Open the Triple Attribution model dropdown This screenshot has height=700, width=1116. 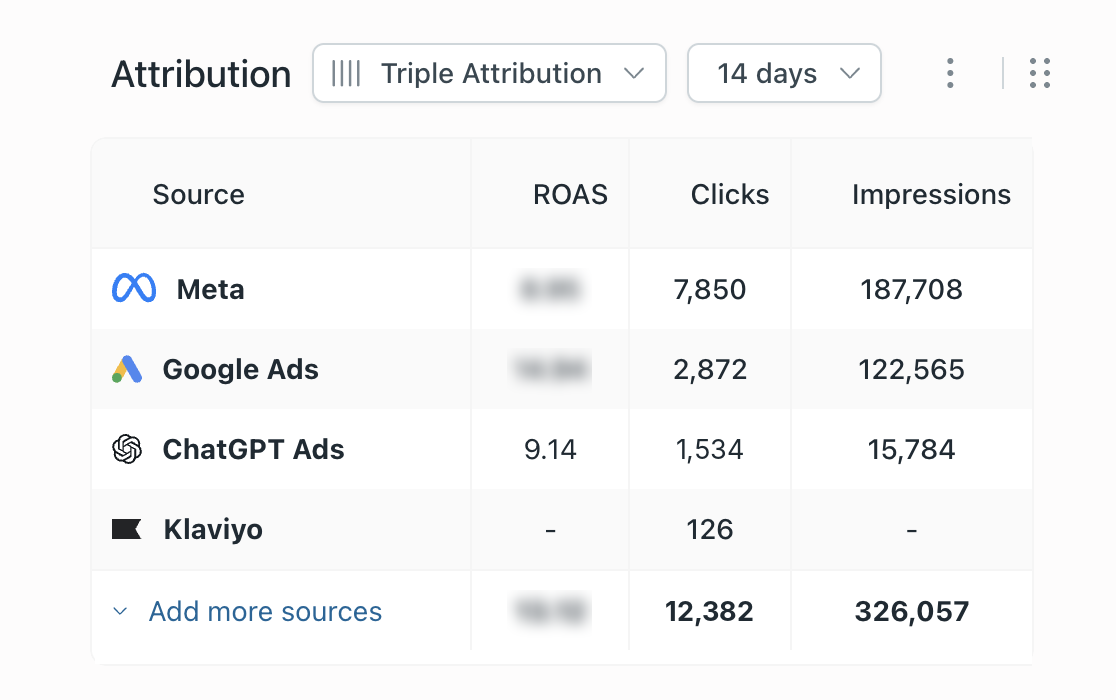pyautogui.click(x=489, y=73)
